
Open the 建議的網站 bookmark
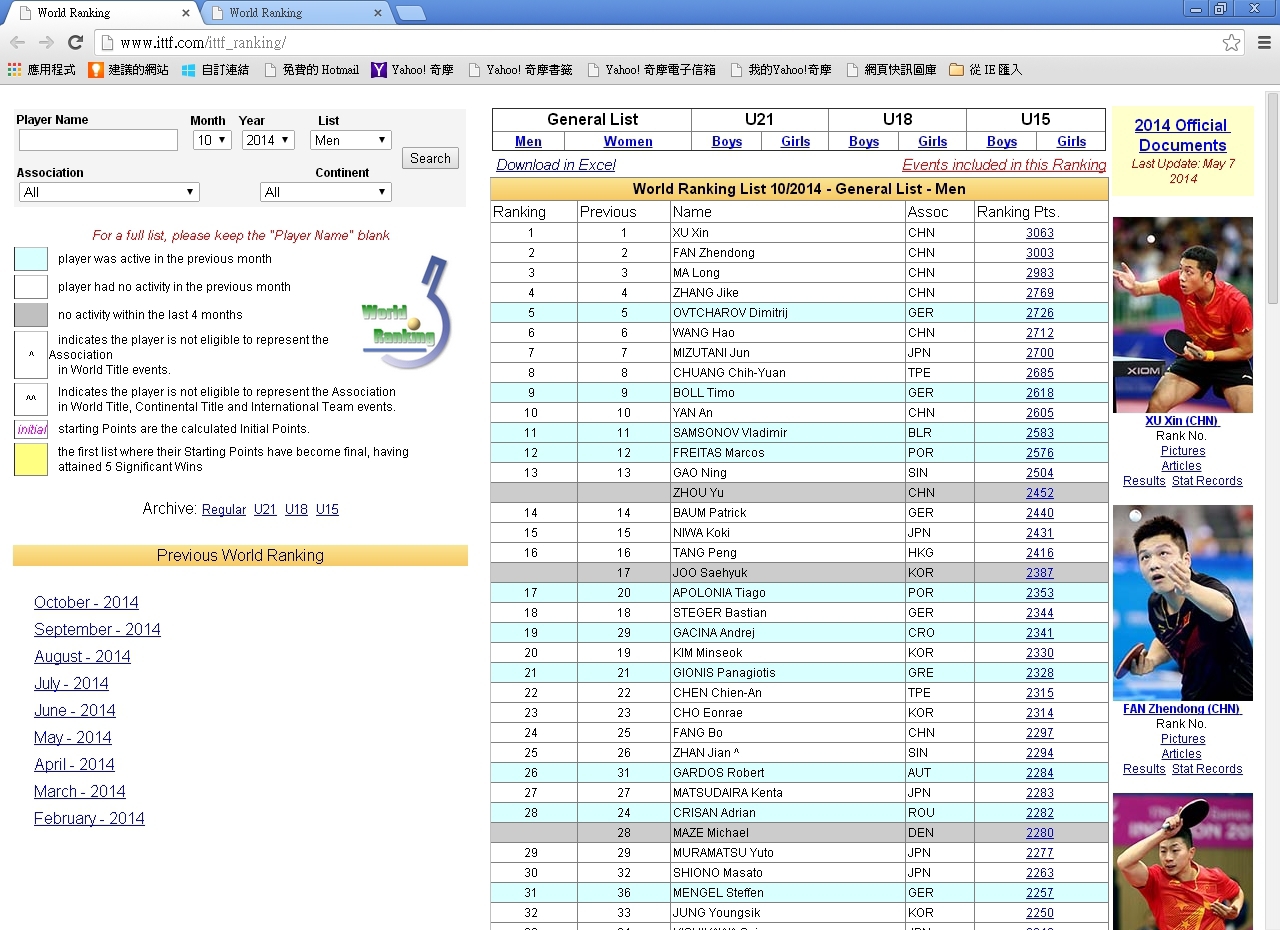click(128, 70)
